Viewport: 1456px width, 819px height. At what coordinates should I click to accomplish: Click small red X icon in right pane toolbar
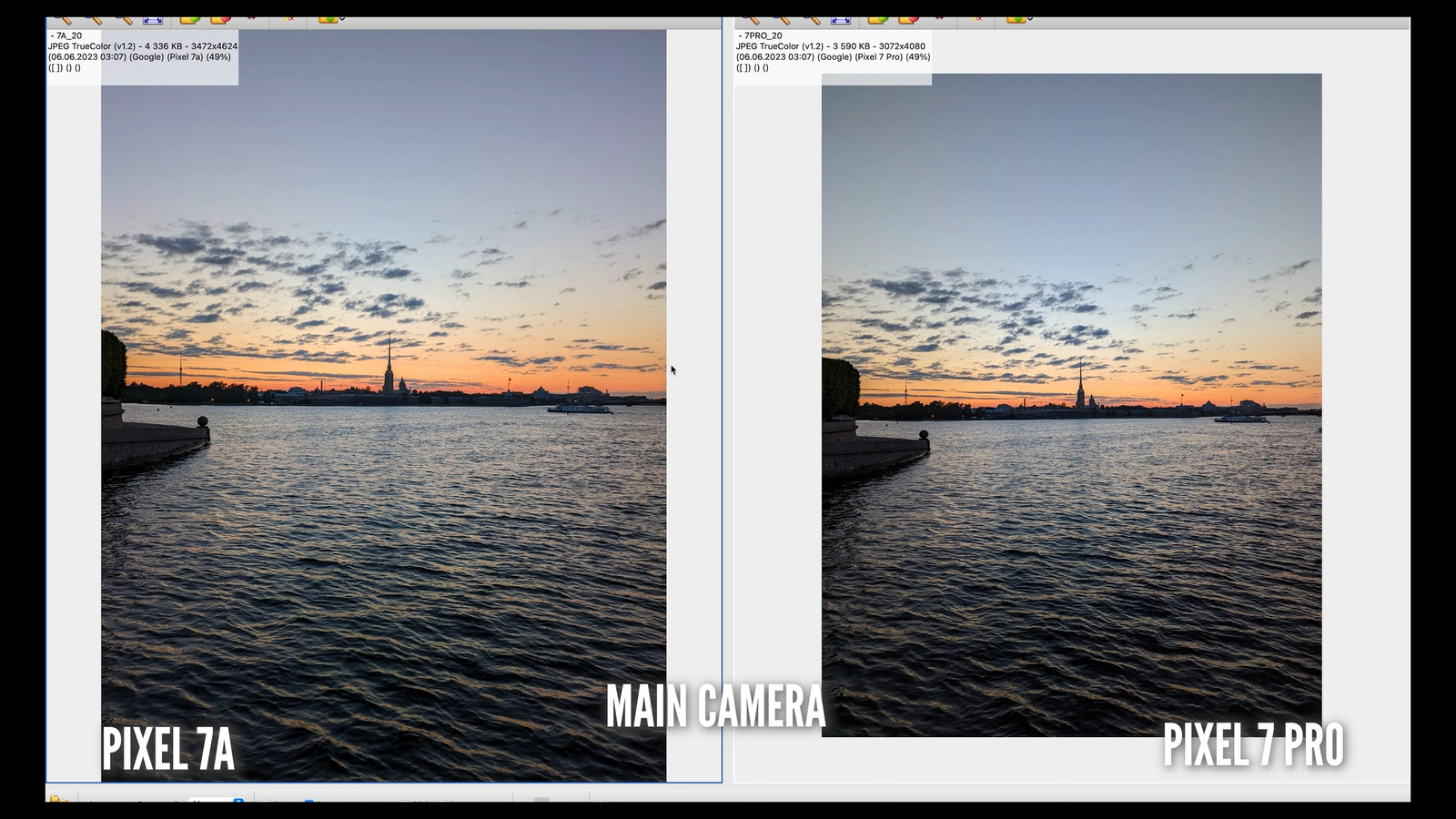977,19
